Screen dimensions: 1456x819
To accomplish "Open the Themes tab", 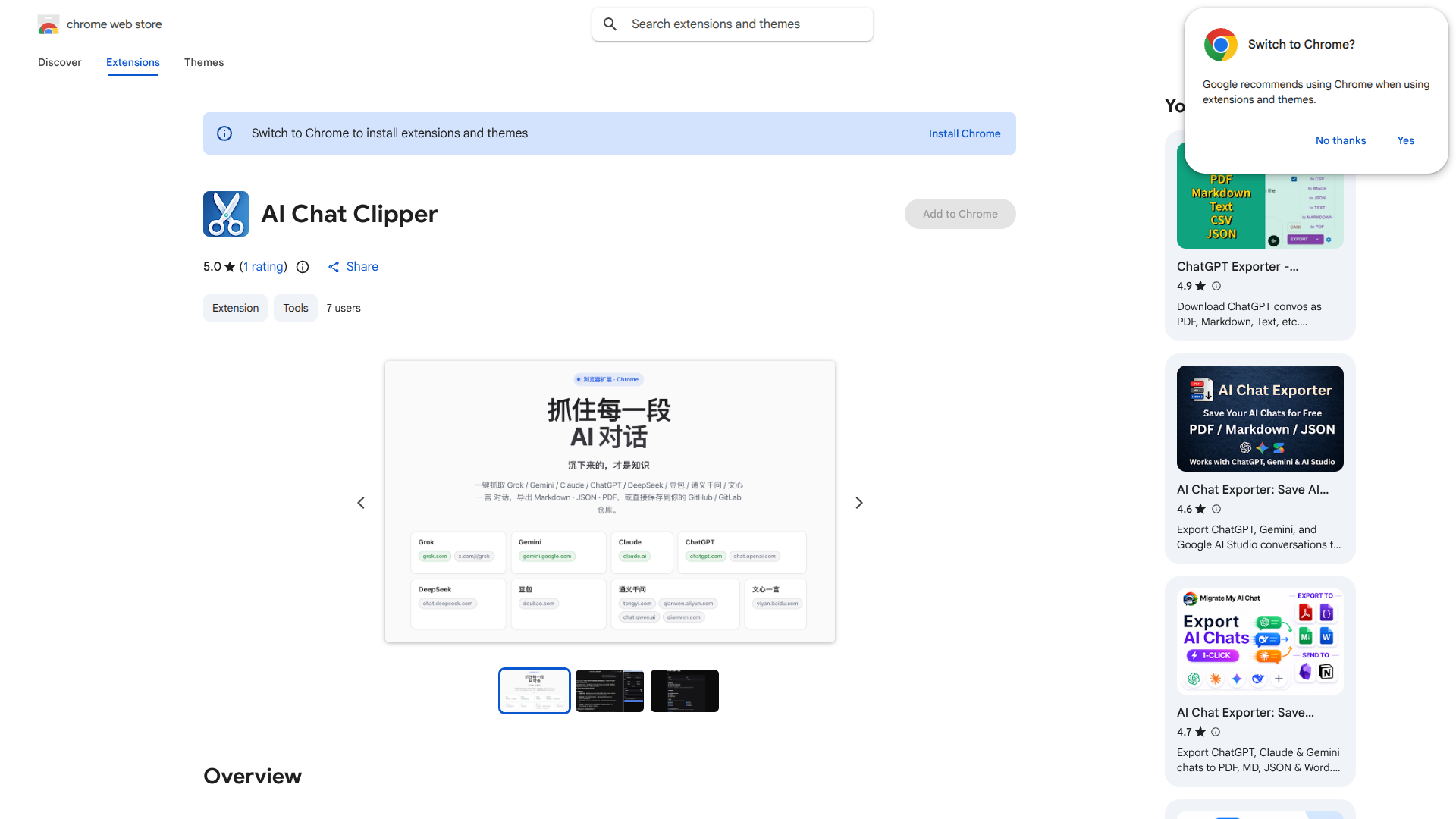I will click(x=204, y=62).
